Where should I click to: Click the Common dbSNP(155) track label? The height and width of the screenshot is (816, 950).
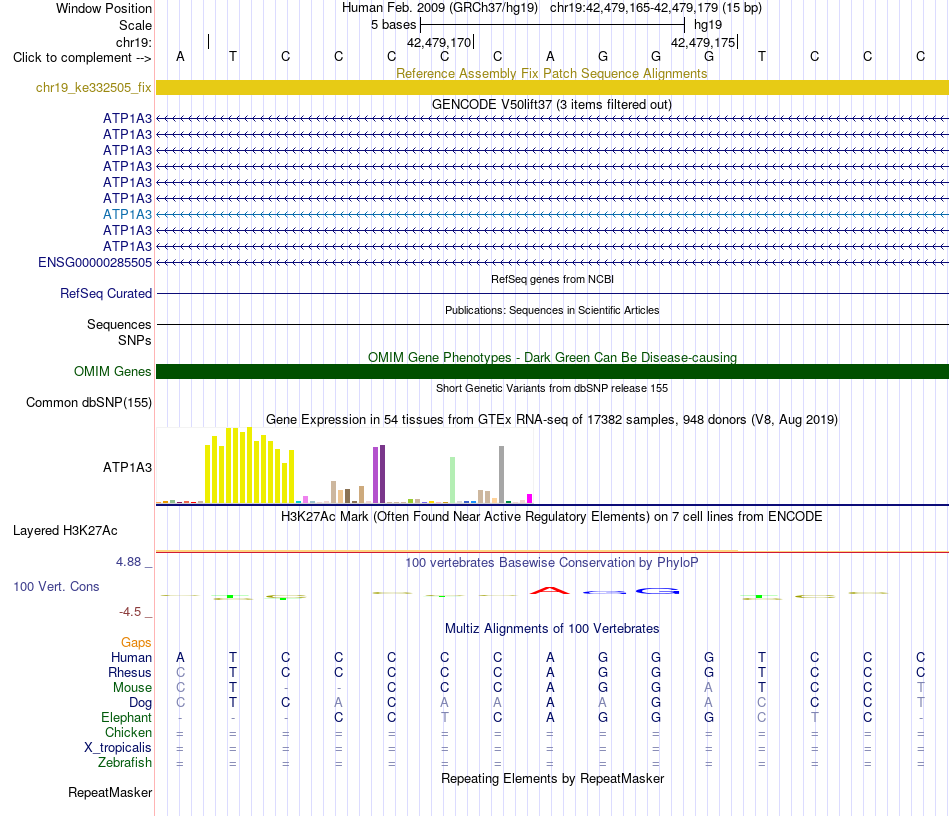tap(88, 402)
